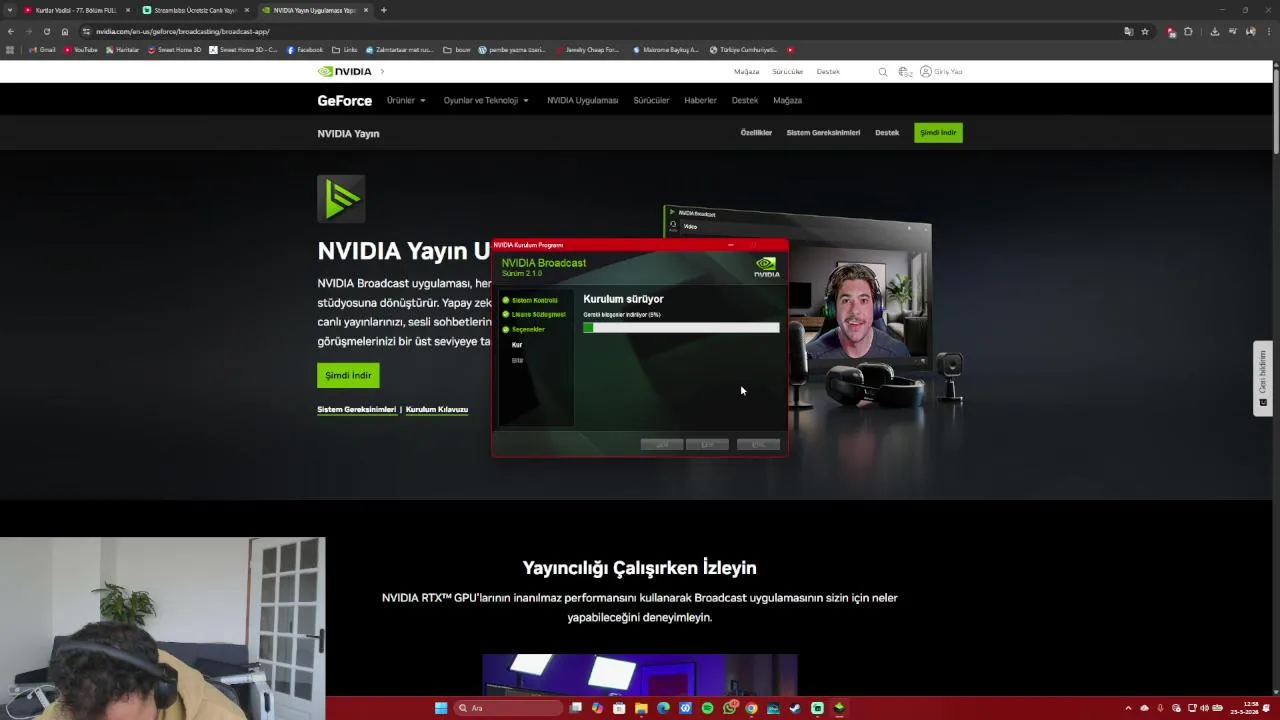The image size is (1280, 720).
Task: Click the NVIDIA Broadcast app logo icon
Action: (341, 198)
